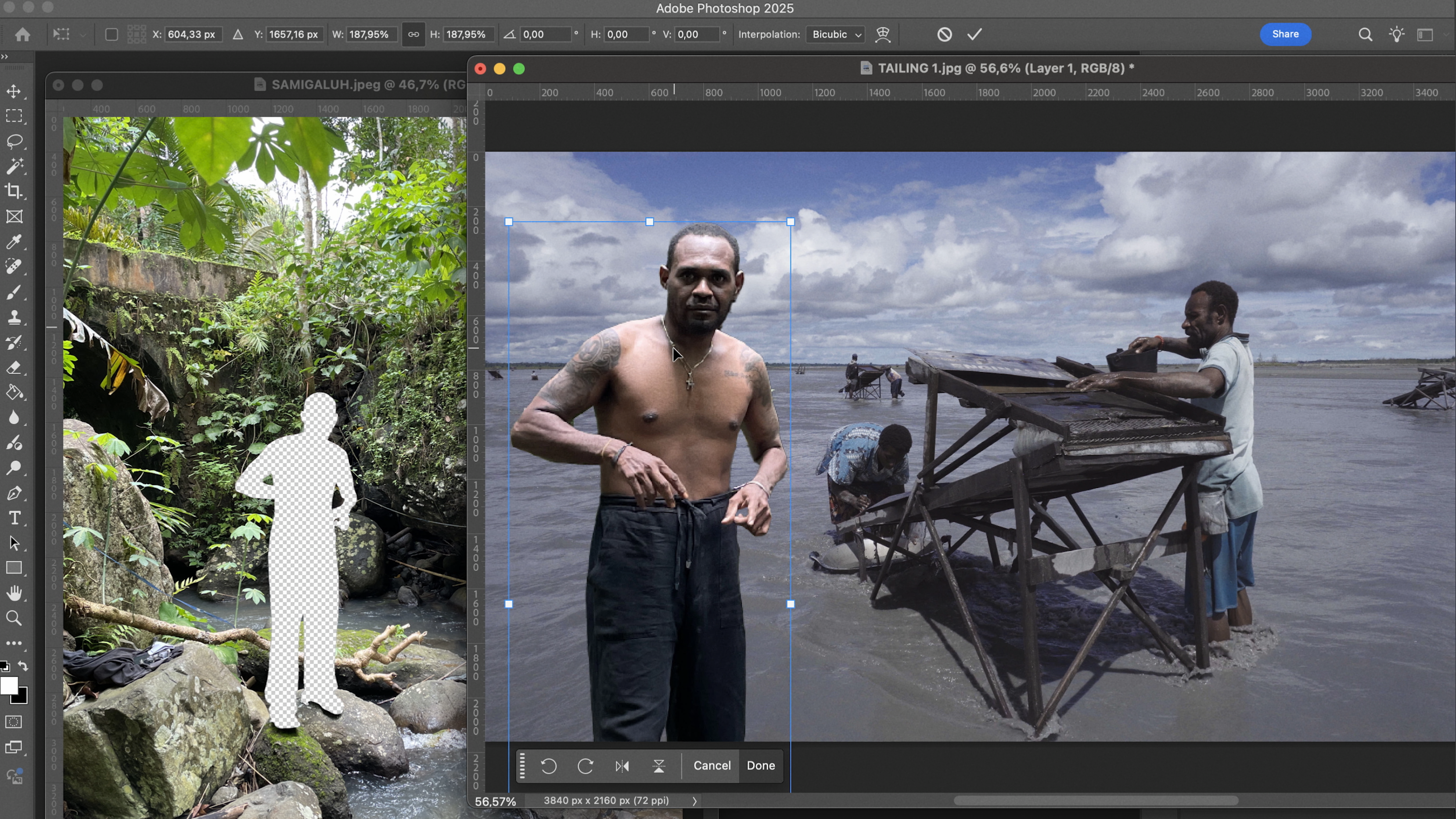This screenshot has height=819, width=1456.
Task: Toggle warp mode icon in options bar
Action: coord(883,35)
